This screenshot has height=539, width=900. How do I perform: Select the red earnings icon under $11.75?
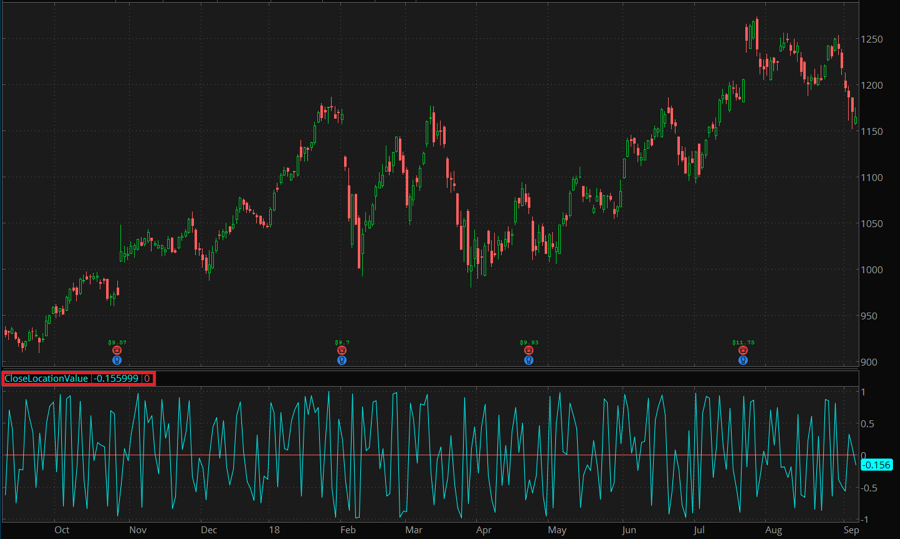[x=743, y=351]
